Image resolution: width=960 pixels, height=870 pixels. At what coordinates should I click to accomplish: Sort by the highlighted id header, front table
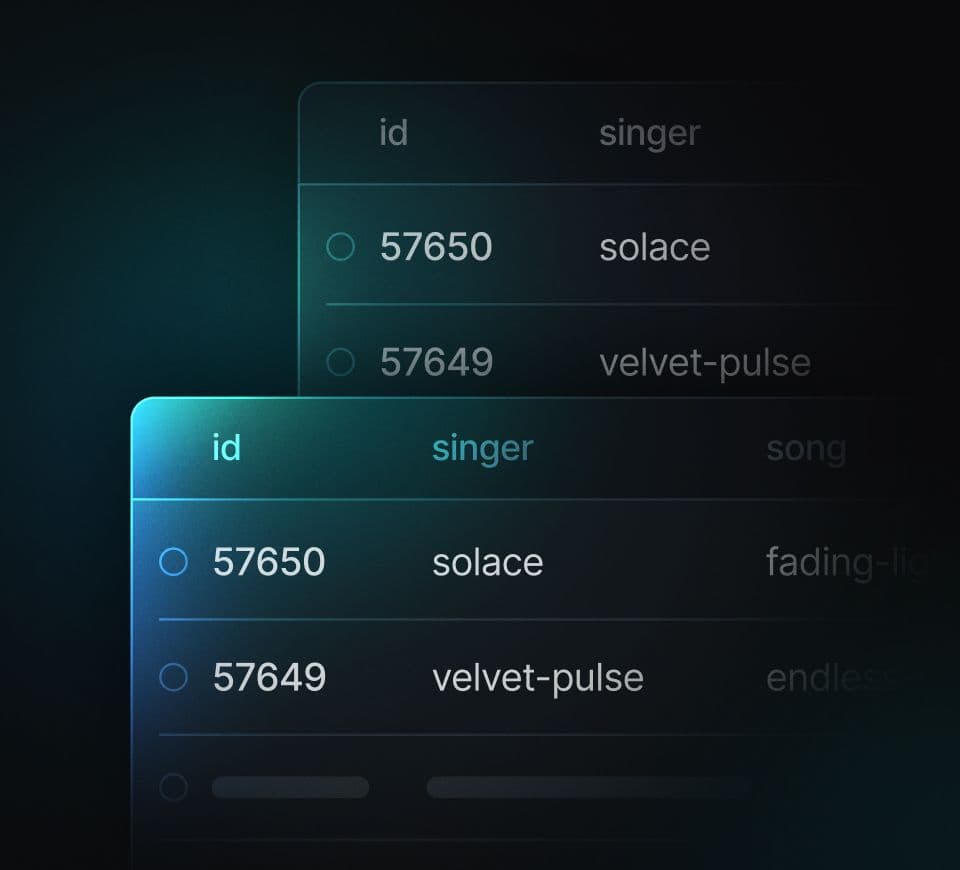[227, 448]
